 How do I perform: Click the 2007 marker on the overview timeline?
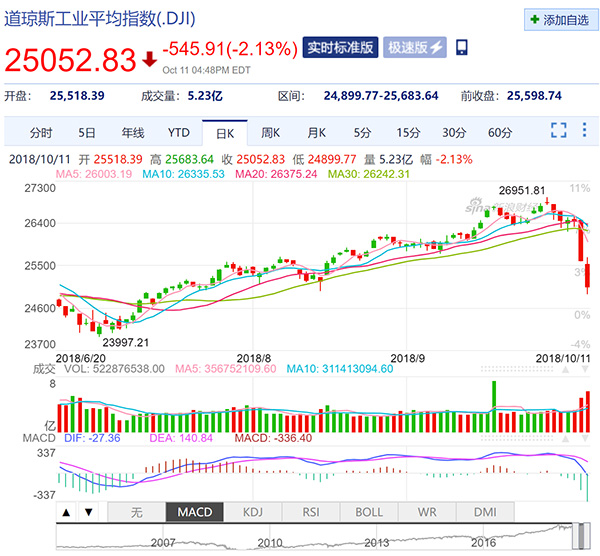point(163,543)
